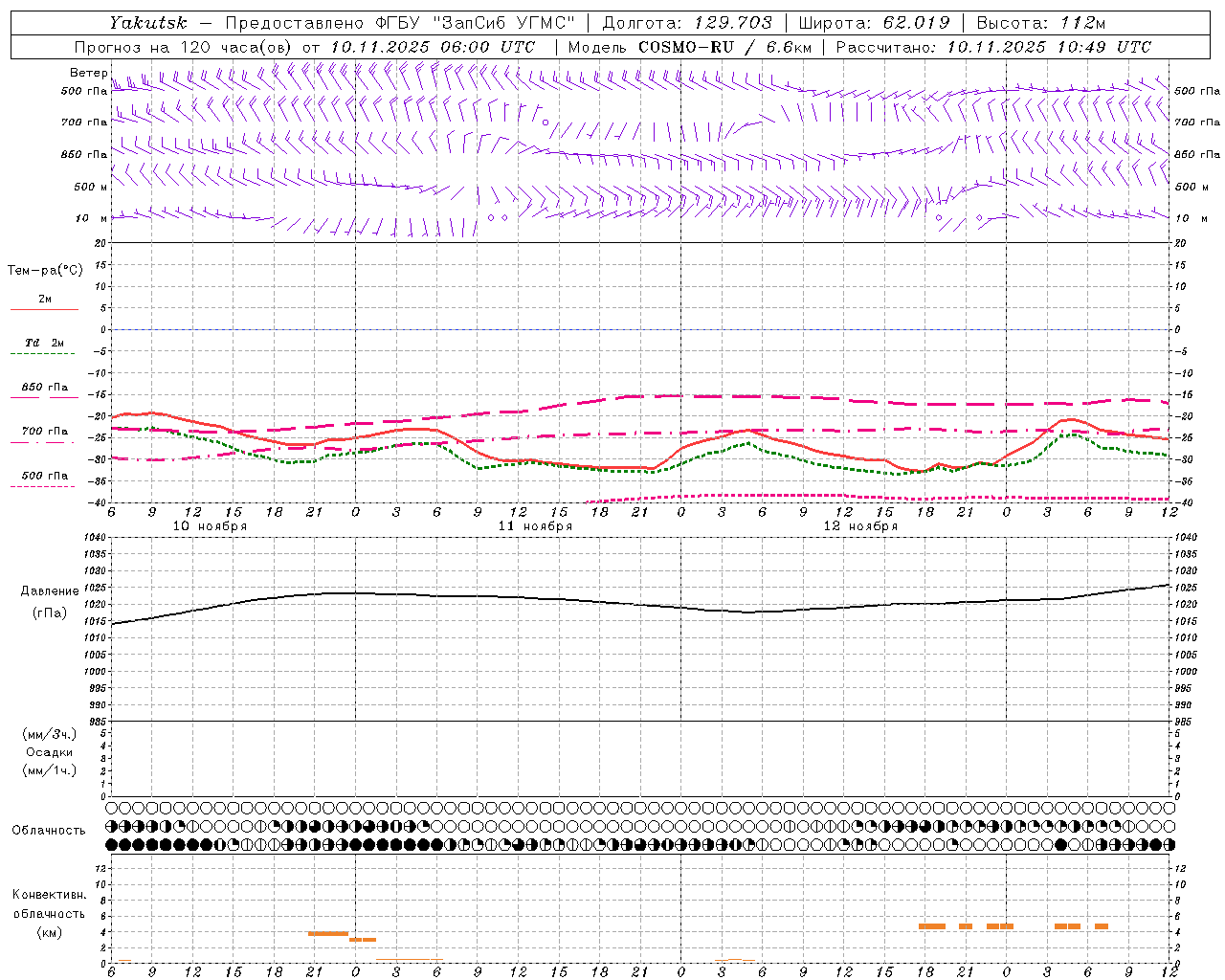Click the "(мм/3ч.)" precipitation unit label
This screenshot has width=1225, height=980.
50,734
